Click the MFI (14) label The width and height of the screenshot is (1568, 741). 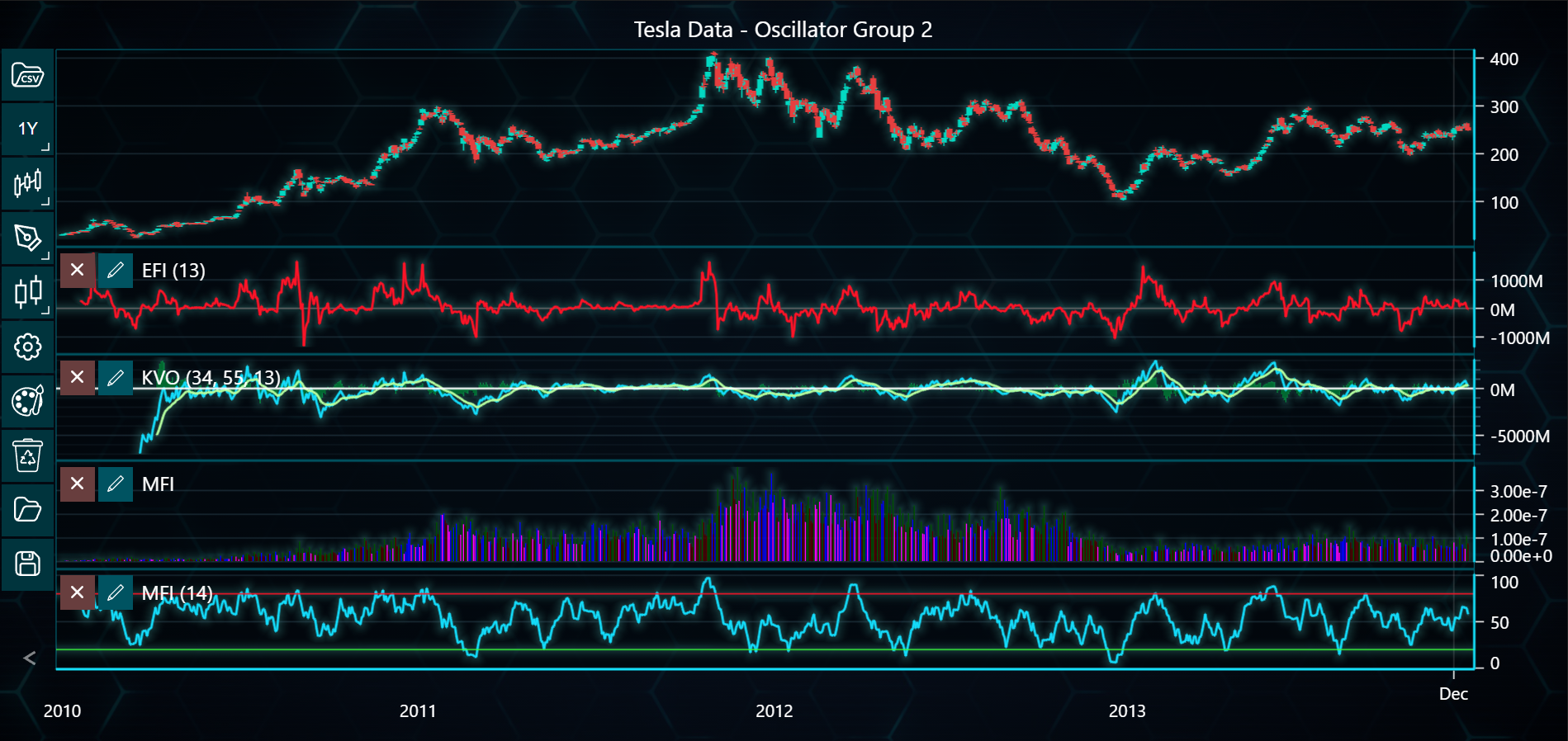(177, 593)
